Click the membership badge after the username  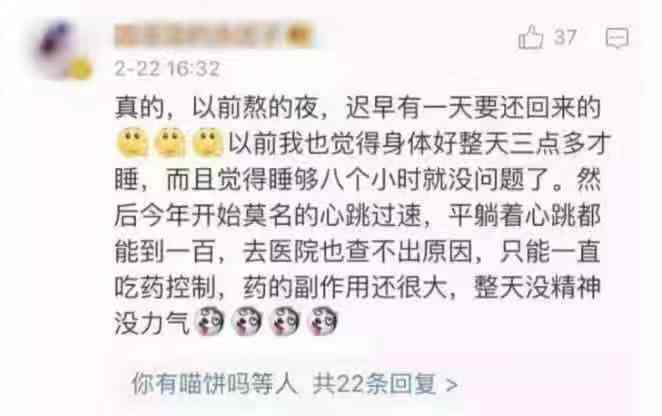pos(300,36)
